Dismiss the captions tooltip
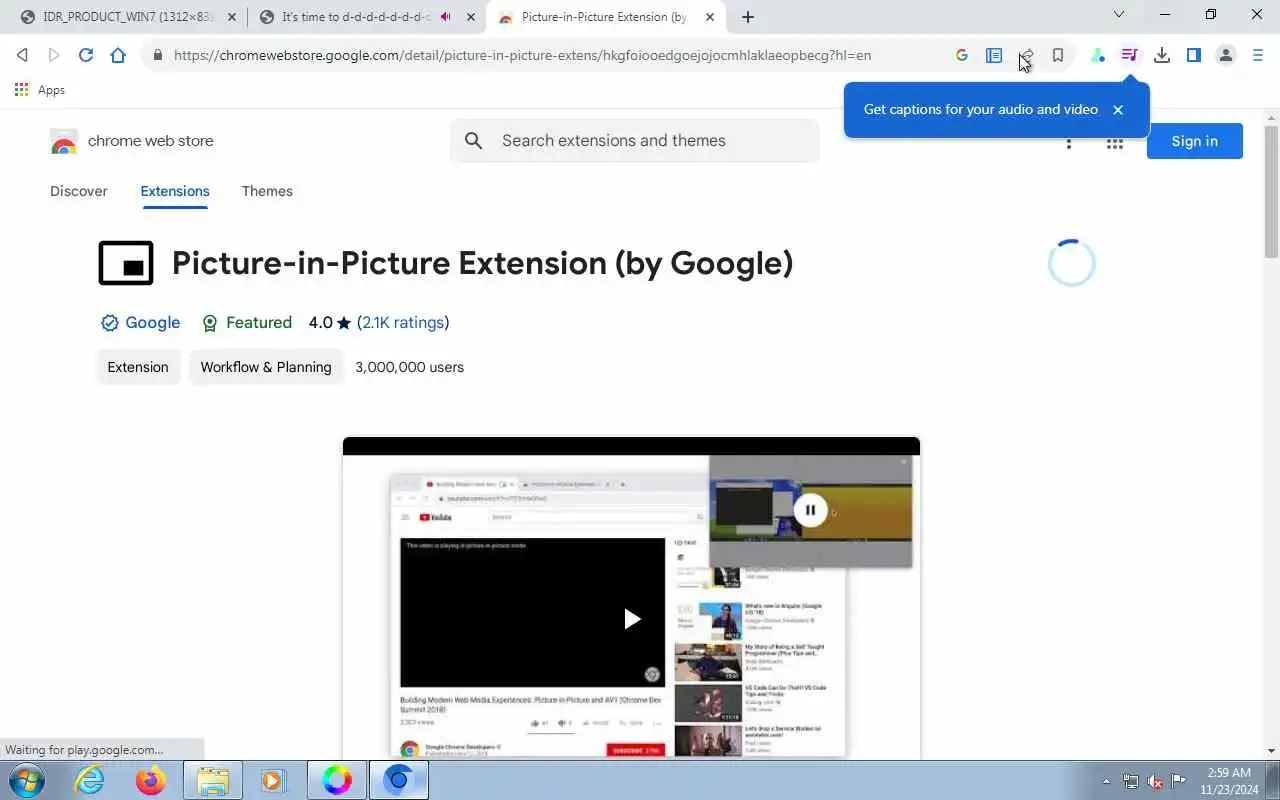Image resolution: width=1280 pixels, height=800 pixels. pyautogui.click(x=1118, y=110)
